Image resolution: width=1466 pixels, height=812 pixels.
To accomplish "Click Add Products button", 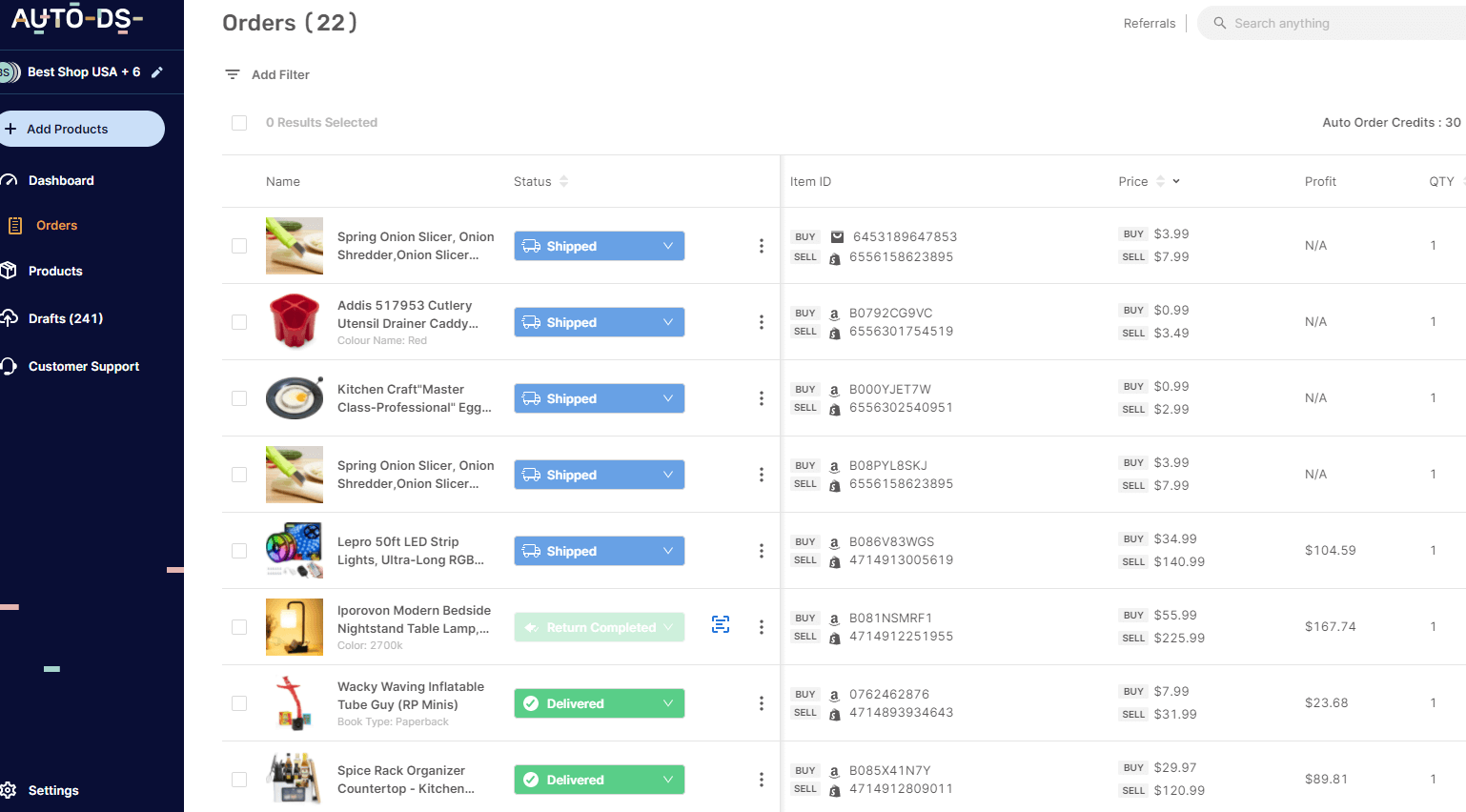I will (82, 129).
